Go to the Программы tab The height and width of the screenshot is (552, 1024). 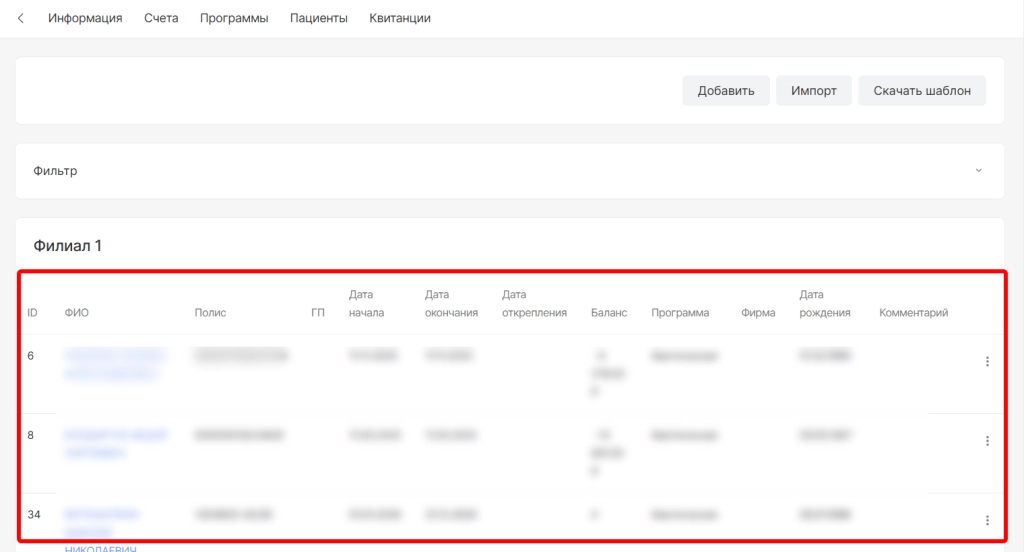pos(234,18)
